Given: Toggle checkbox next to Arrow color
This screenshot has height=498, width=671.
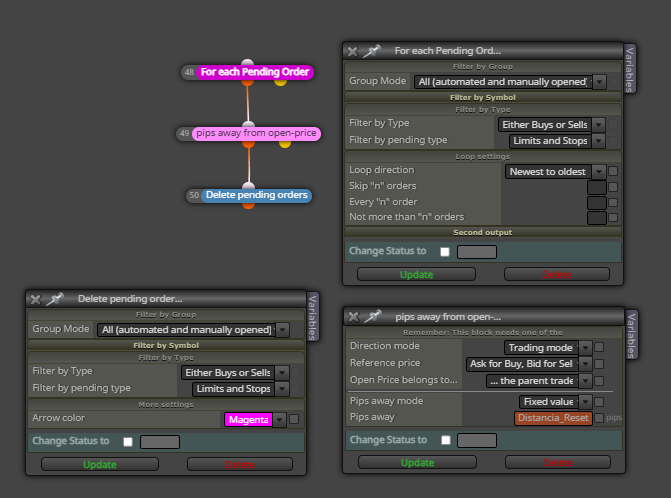Looking at the screenshot, I should tap(294, 419).
